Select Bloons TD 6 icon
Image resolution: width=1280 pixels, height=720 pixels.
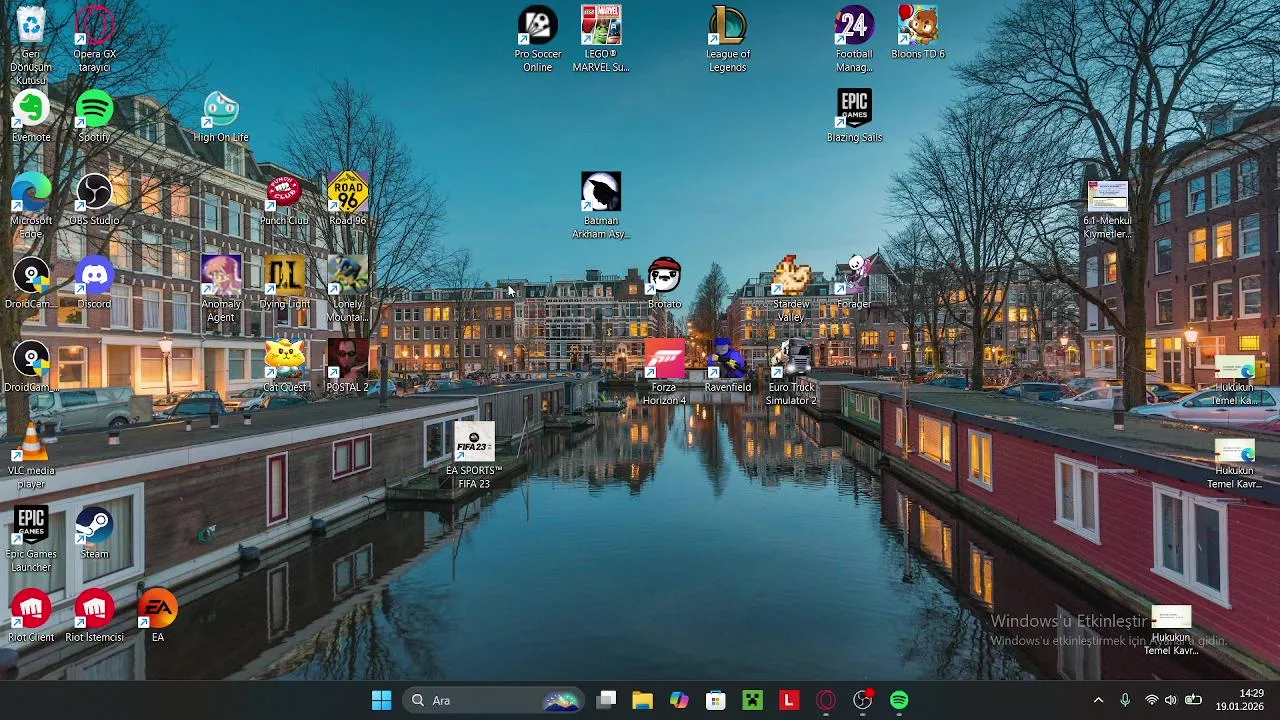pyautogui.click(x=918, y=32)
